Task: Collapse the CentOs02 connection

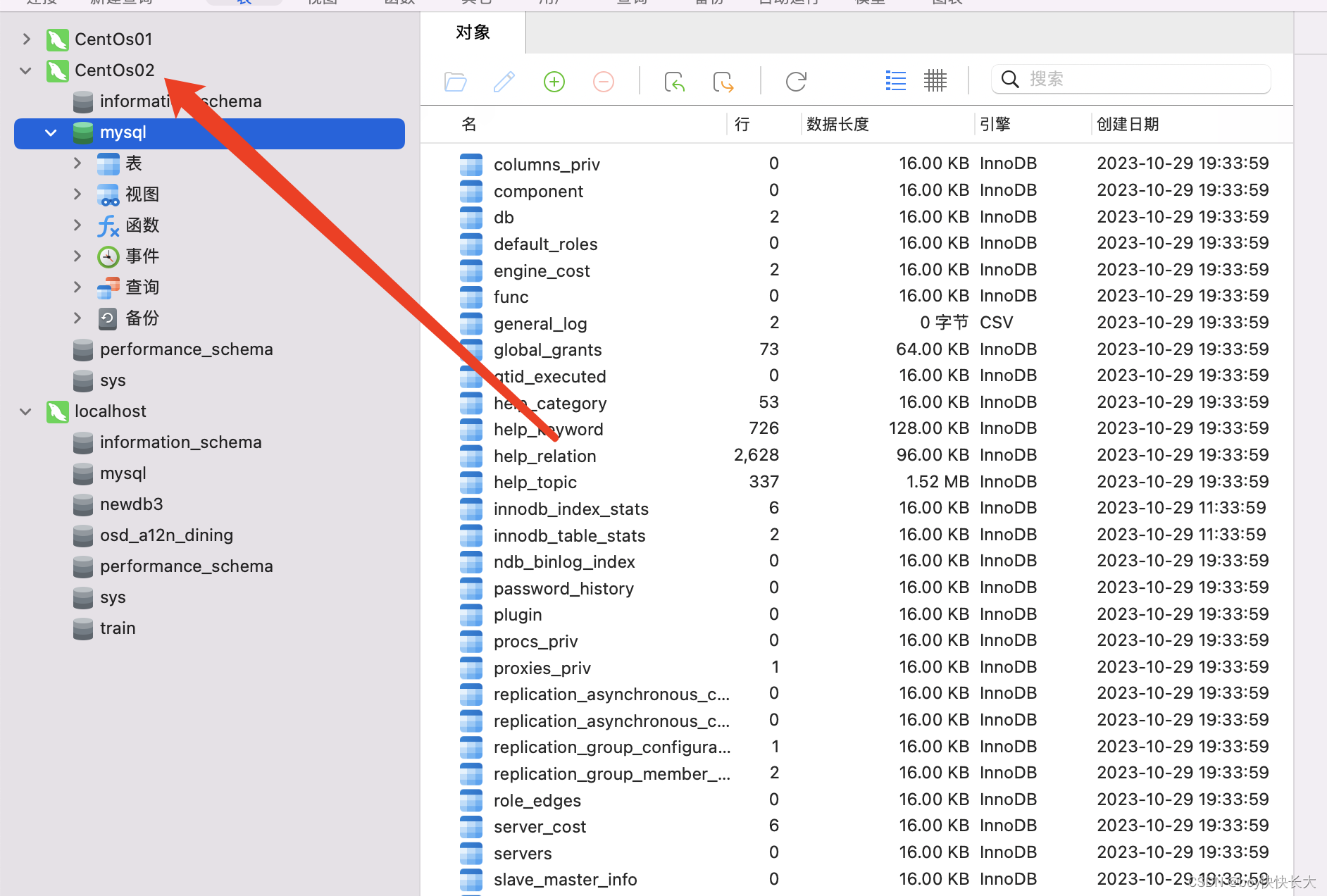Action: 26,70
